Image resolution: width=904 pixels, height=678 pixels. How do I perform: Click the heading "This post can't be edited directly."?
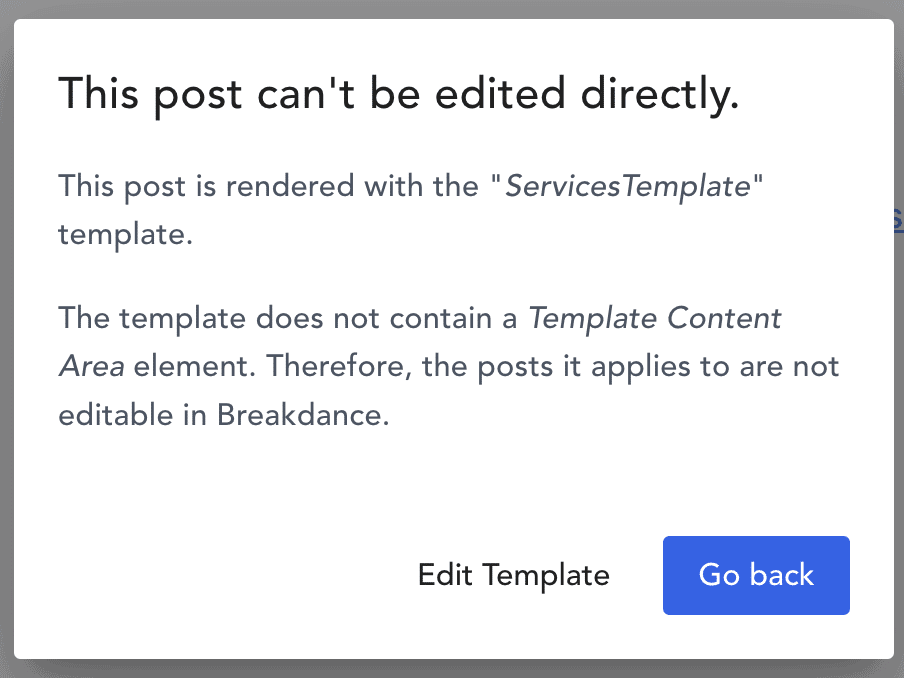point(398,95)
